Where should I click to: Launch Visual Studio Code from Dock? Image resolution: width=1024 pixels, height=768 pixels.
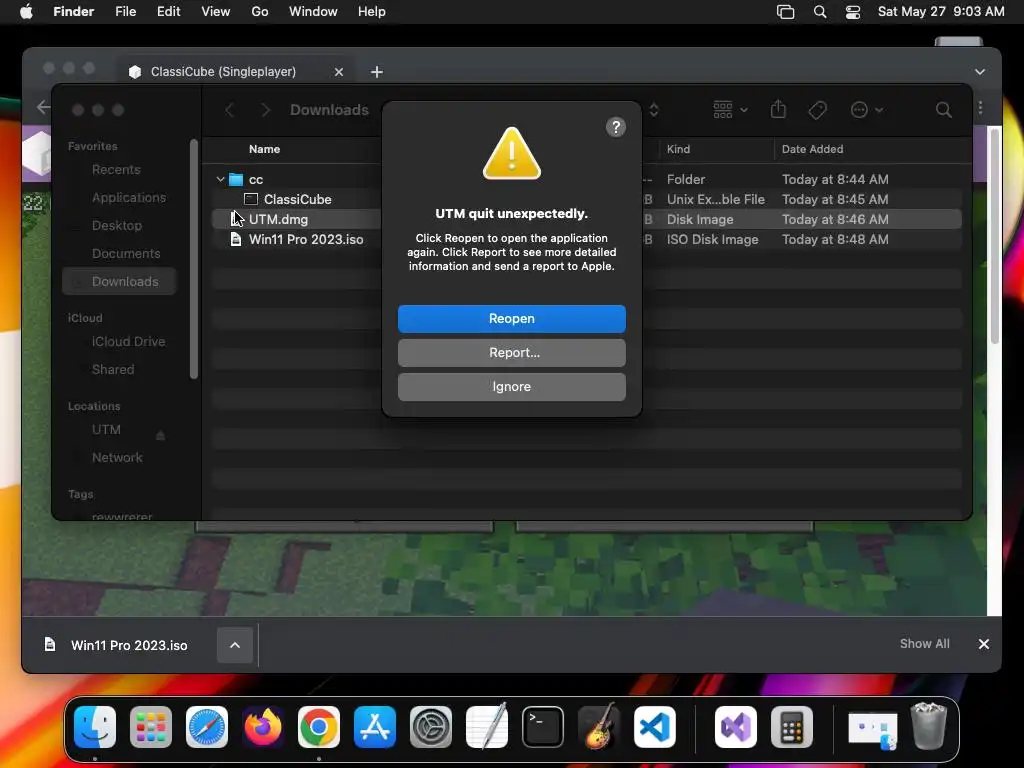point(655,727)
